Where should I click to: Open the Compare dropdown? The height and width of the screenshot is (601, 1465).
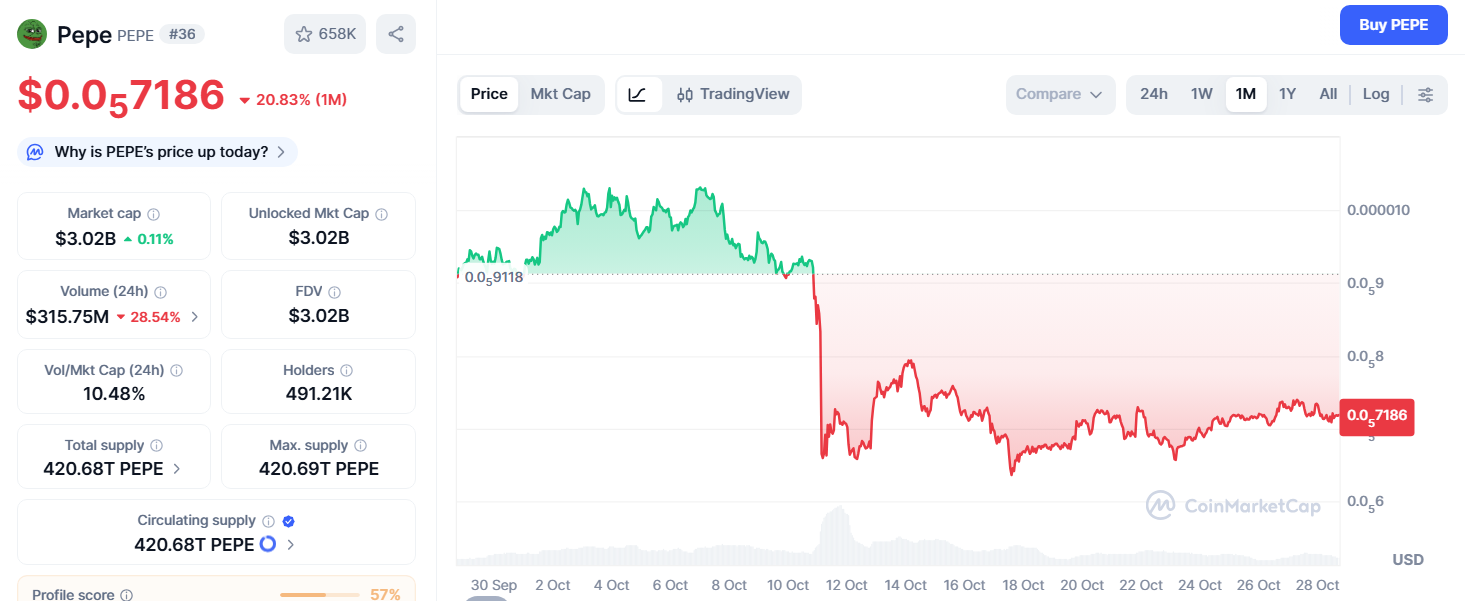(x=1060, y=94)
